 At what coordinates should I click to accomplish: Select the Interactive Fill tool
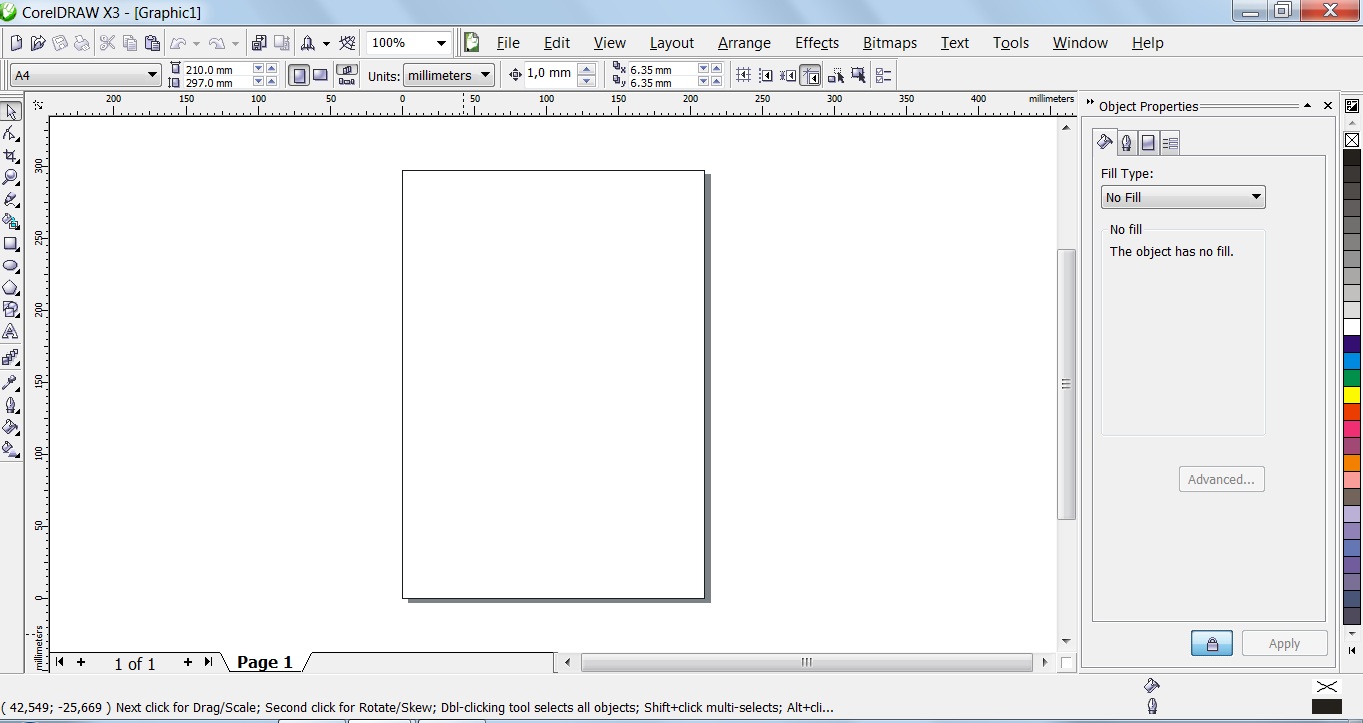point(11,449)
